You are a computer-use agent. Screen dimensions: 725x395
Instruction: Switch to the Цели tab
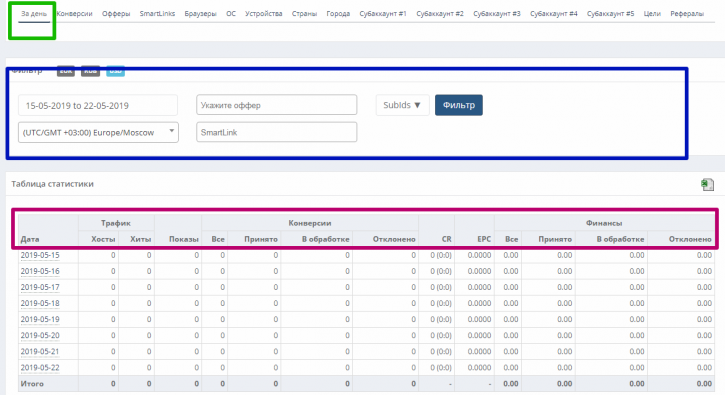[x=652, y=14]
